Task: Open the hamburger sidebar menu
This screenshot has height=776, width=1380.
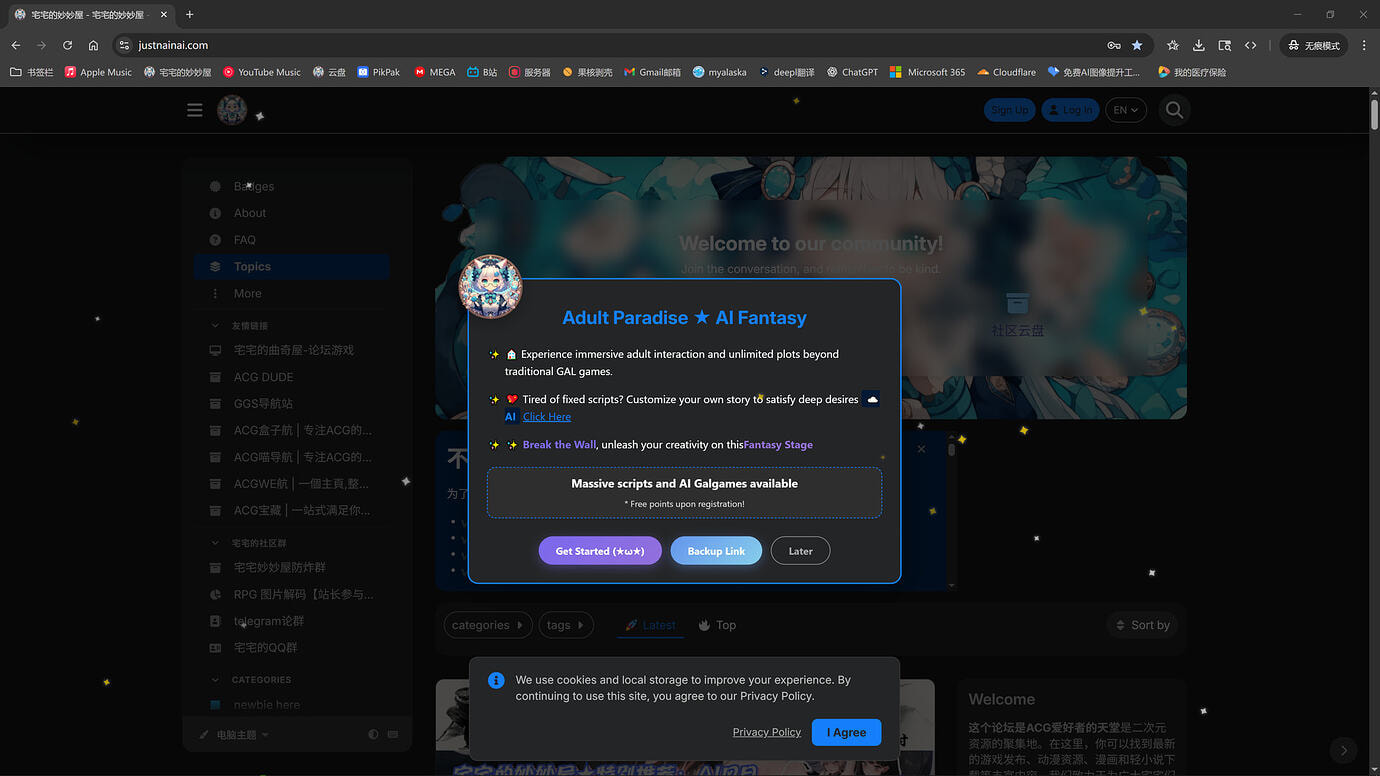Action: click(195, 110)
